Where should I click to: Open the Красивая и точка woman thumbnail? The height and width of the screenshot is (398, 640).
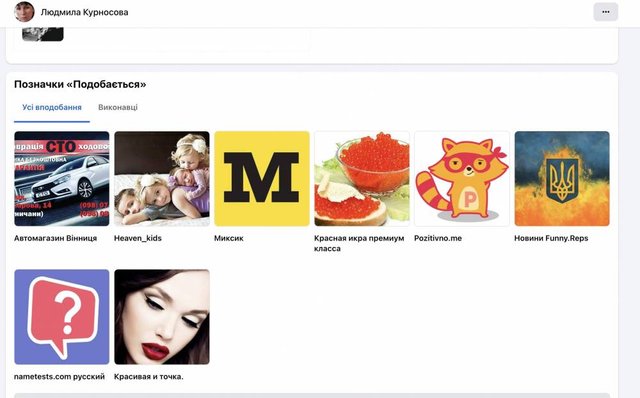(162, 317)
